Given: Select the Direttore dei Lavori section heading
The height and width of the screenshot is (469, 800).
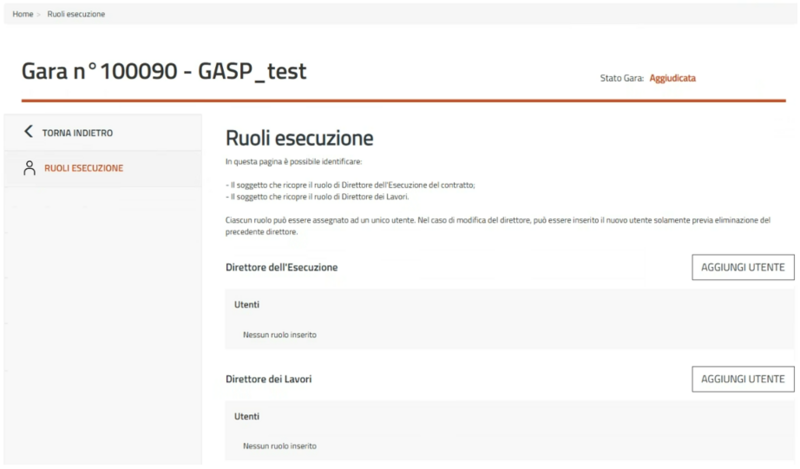Looking at the screenshot, I should point(275,380).
